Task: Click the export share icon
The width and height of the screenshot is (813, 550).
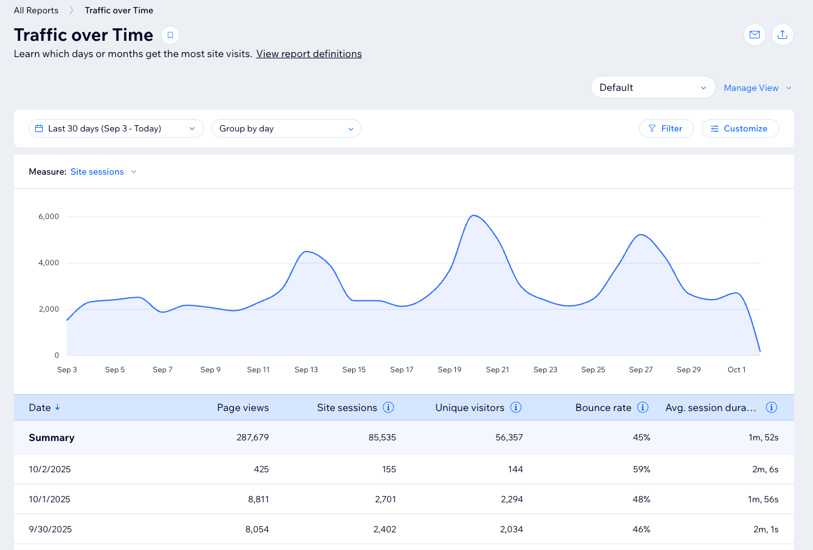Action: coord(783,35)
